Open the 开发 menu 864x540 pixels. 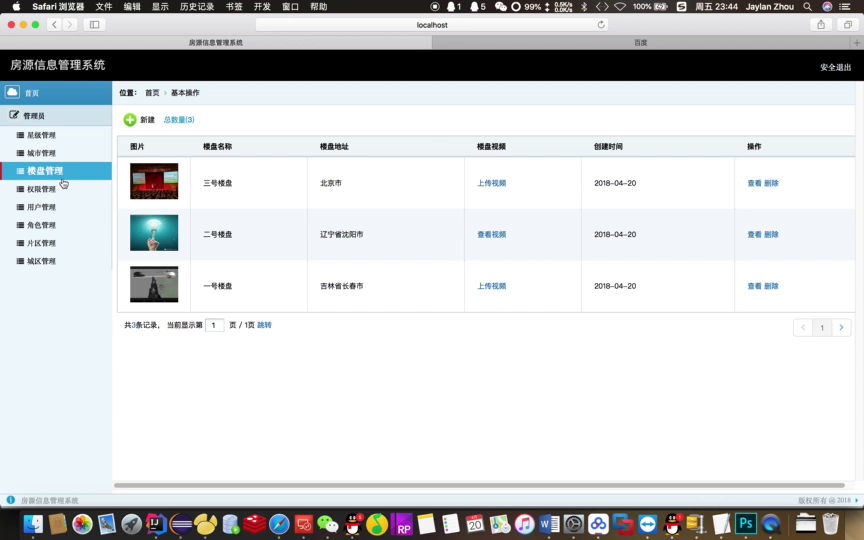[x=262, y=7]
